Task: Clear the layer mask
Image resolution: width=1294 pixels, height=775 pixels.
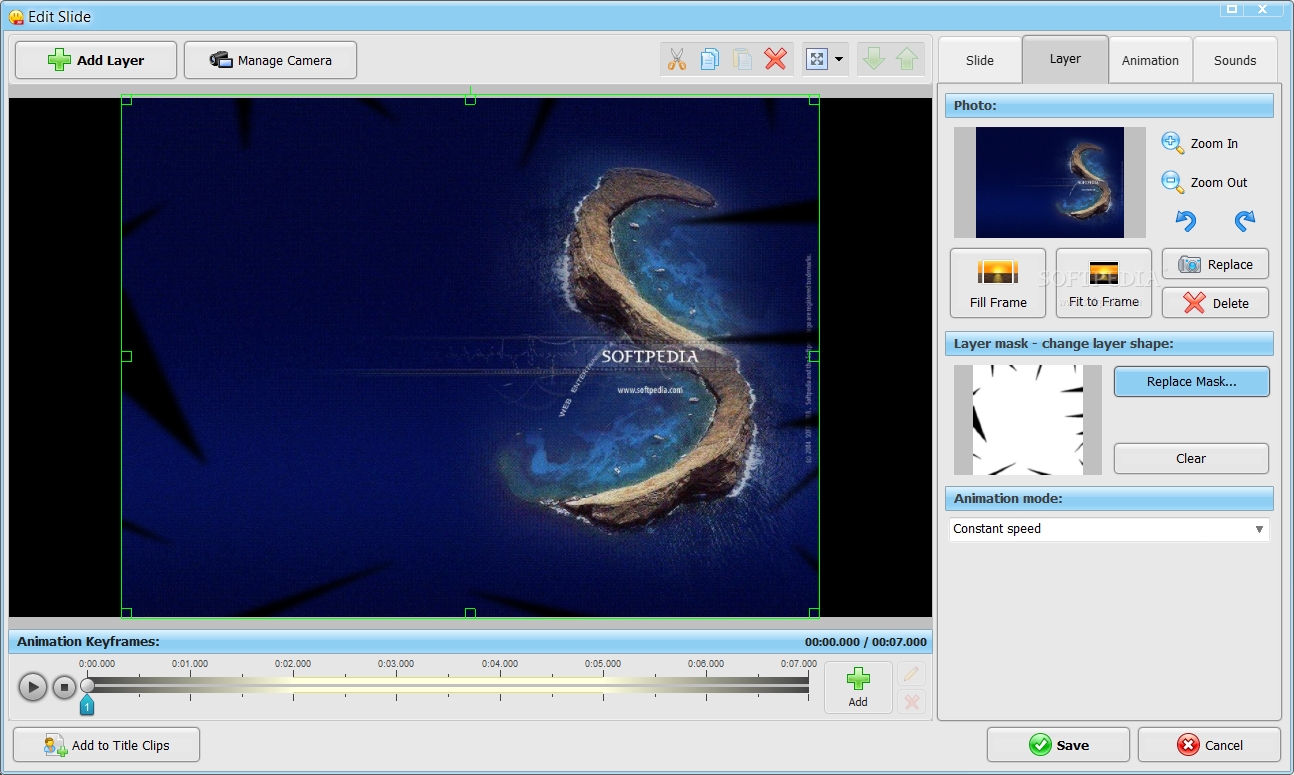Action: tap(1191, 458)
